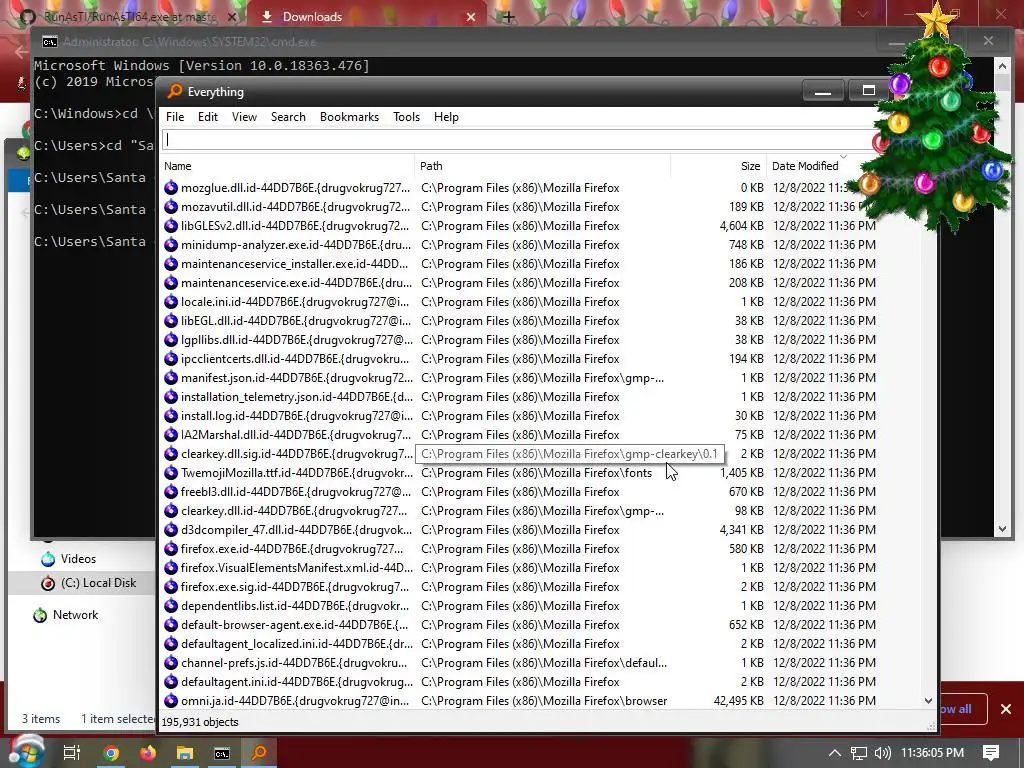The width and height of the screenshot is (1024, 768).
Task: Click the firefox.exe.id-44DD7B6E file name
Action: point(292,549)
